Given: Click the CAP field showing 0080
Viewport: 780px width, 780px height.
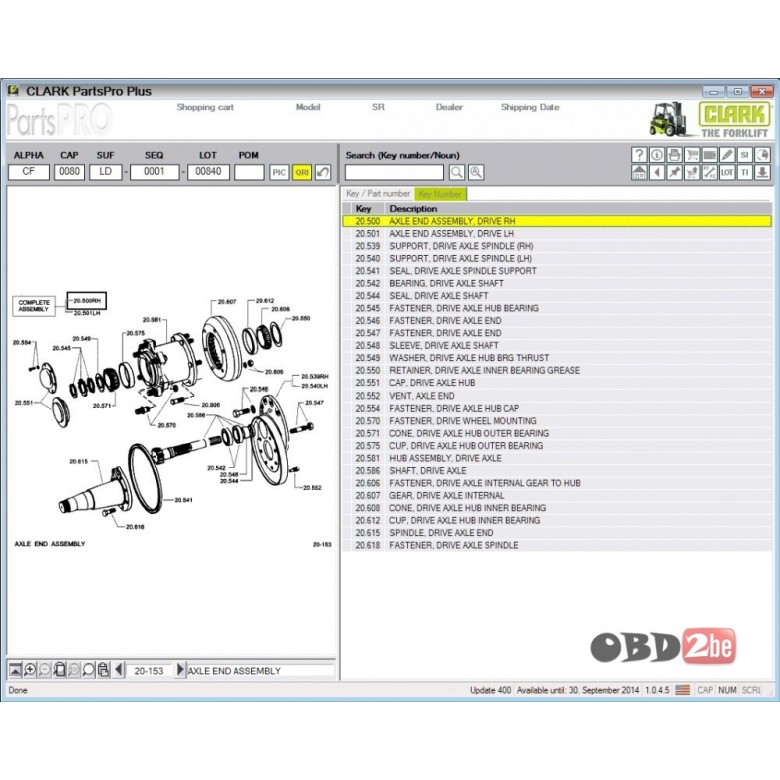Looking at the screenshot, I should 69,172.
